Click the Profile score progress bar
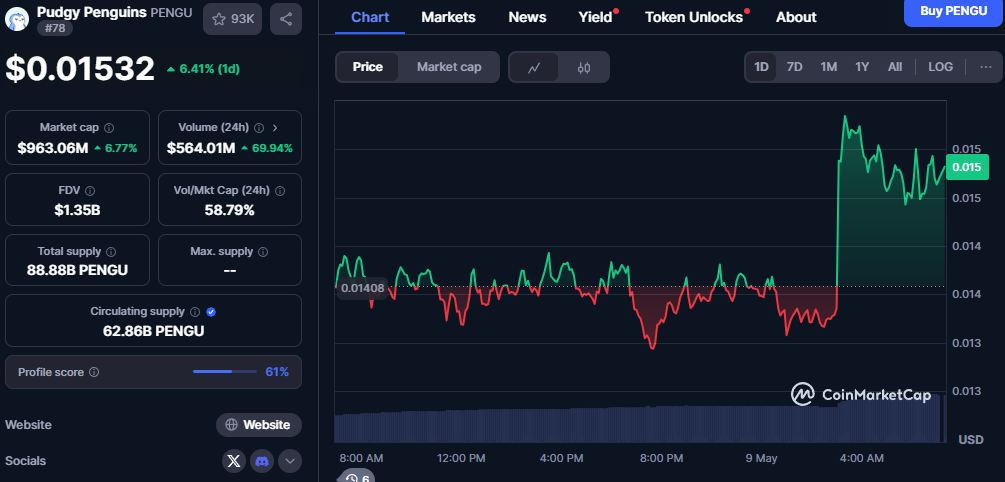 224,372
